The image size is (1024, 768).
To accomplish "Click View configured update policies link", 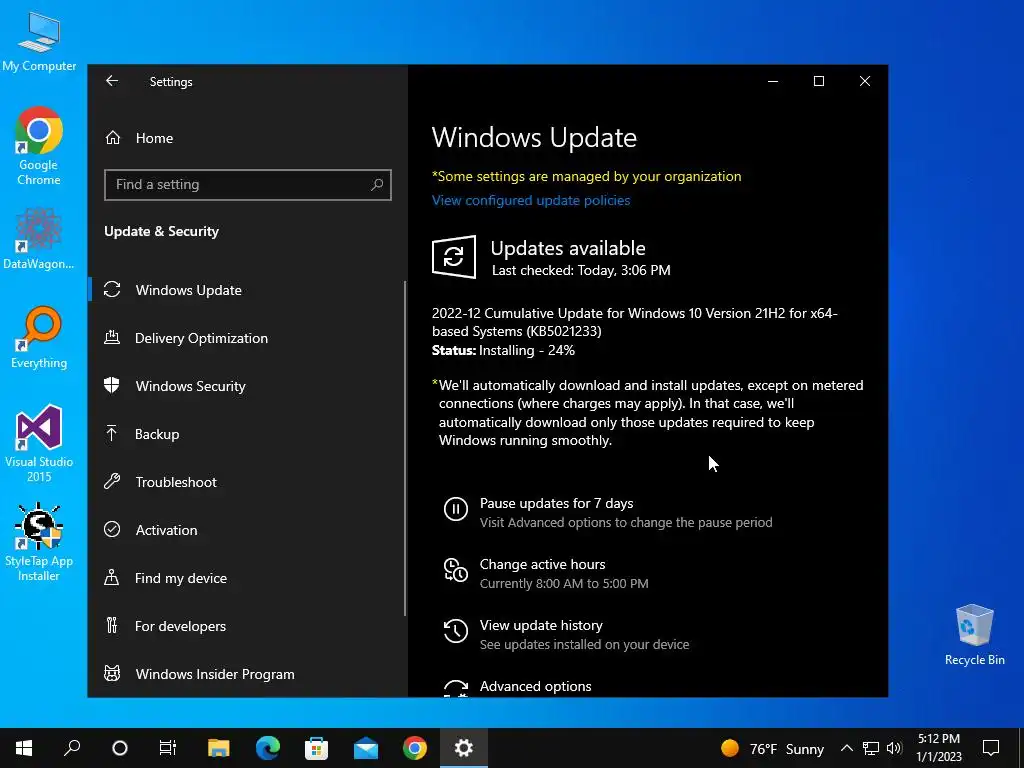I will tap(531, 200).
